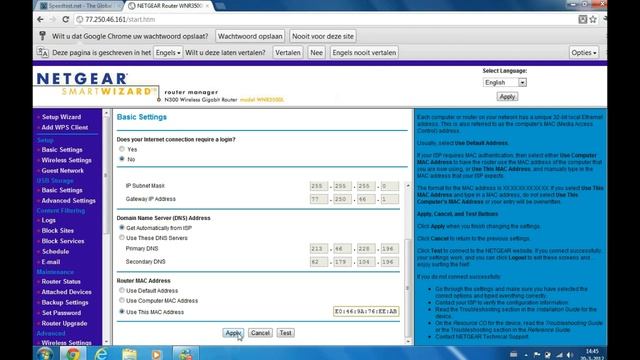Open Wireless Settings under Setup
The width and height of the screenshot is (640, 360).
click(66, 160)
